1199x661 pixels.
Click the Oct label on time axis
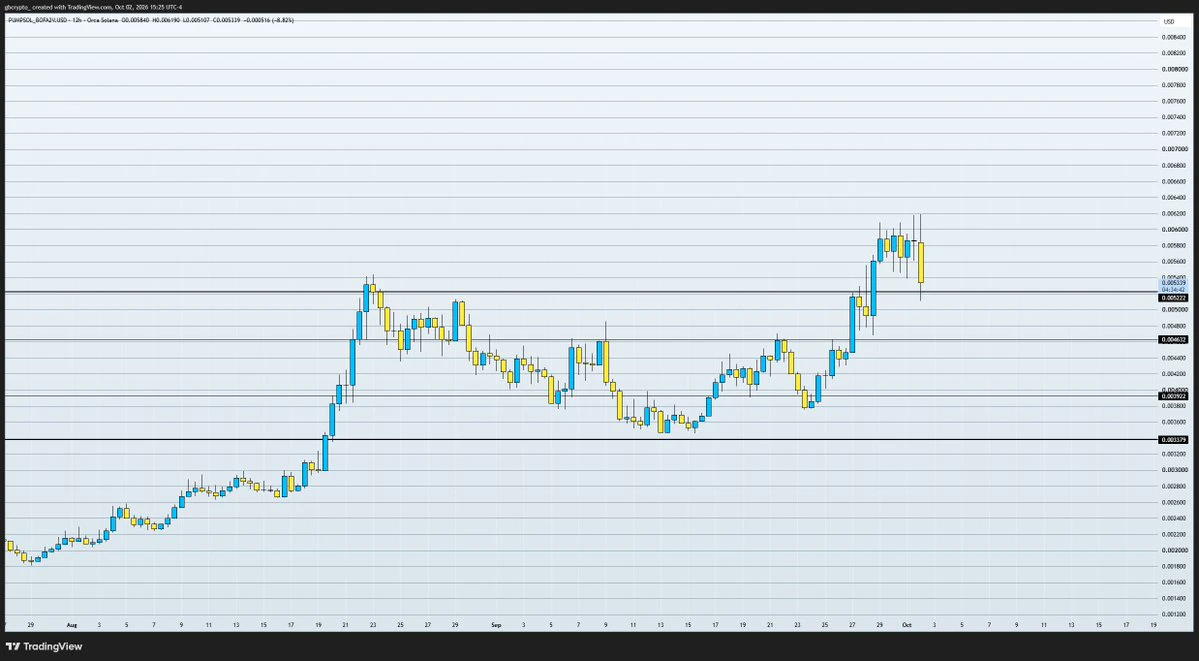907,625
